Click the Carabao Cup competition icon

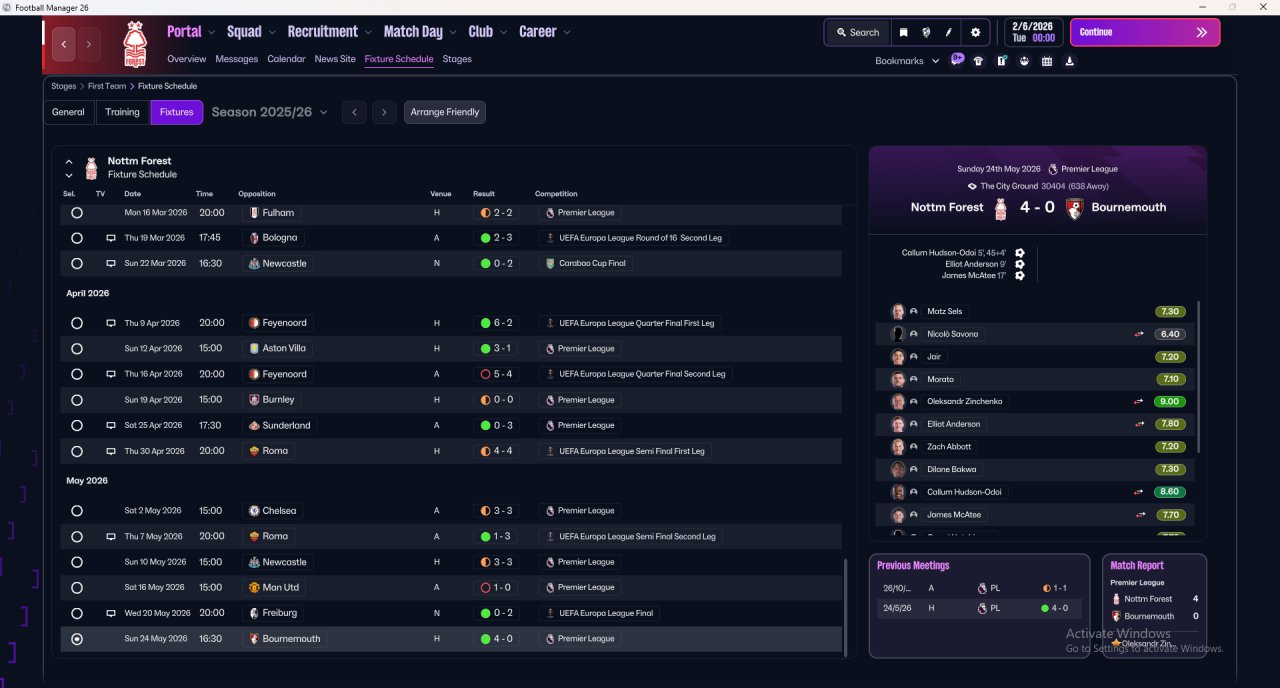[549, 264]
